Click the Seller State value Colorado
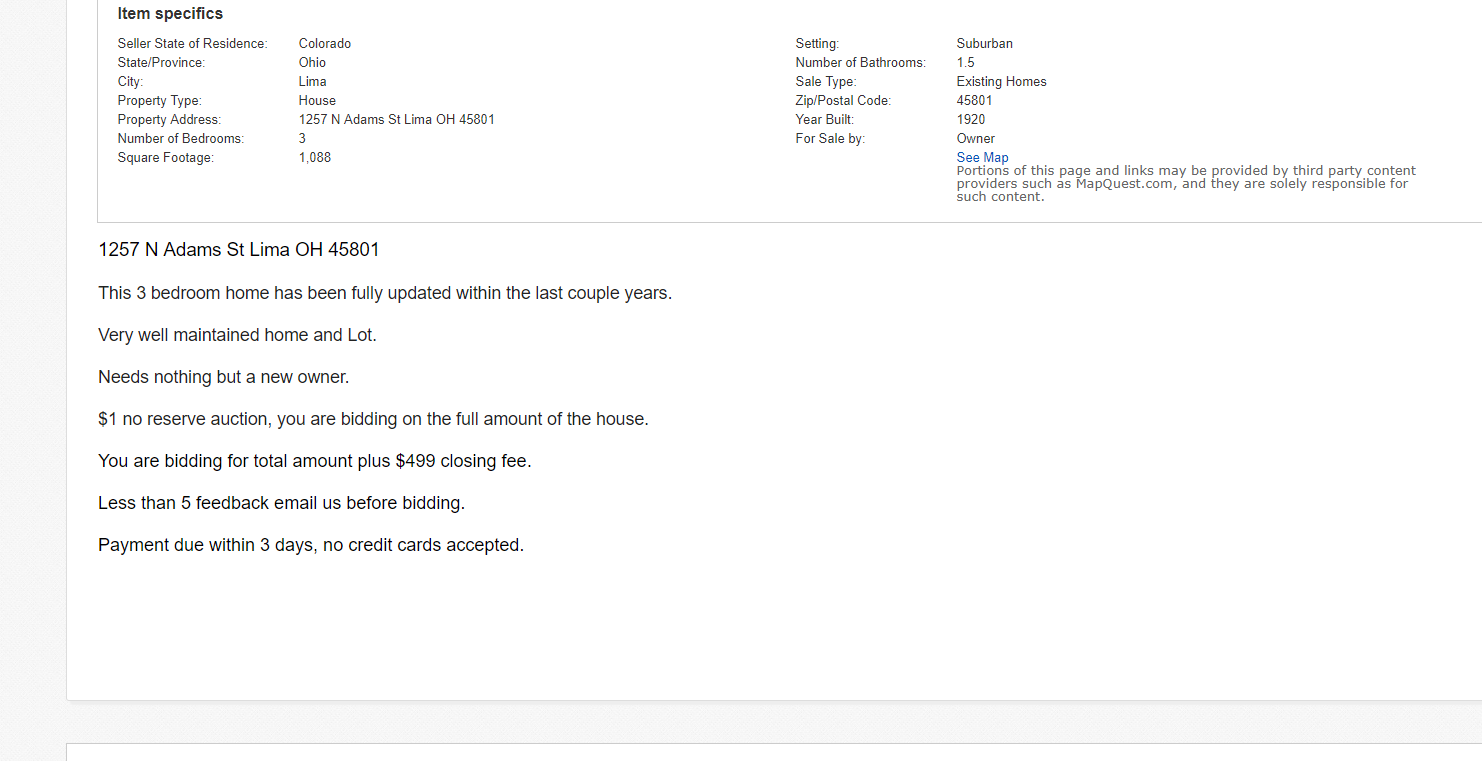1482x761 pixels. point(325,43)
